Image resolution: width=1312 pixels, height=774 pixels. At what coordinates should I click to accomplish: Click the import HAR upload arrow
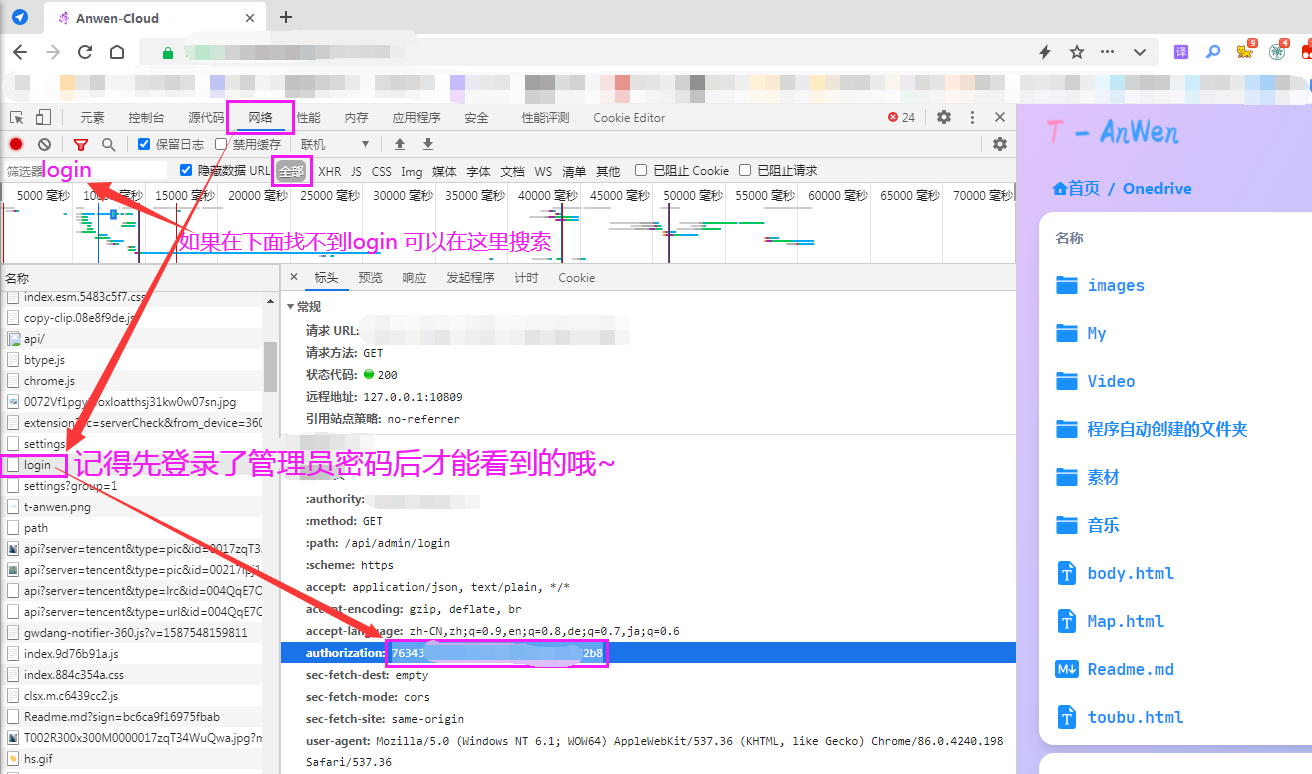pos(400,145)
